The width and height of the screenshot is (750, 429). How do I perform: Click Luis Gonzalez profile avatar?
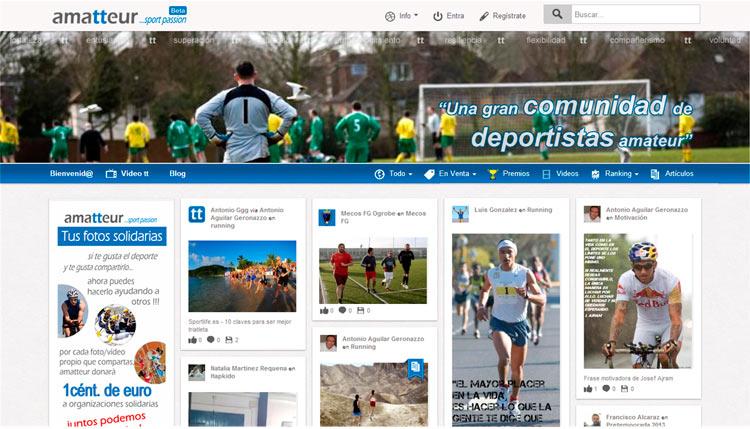460,214
